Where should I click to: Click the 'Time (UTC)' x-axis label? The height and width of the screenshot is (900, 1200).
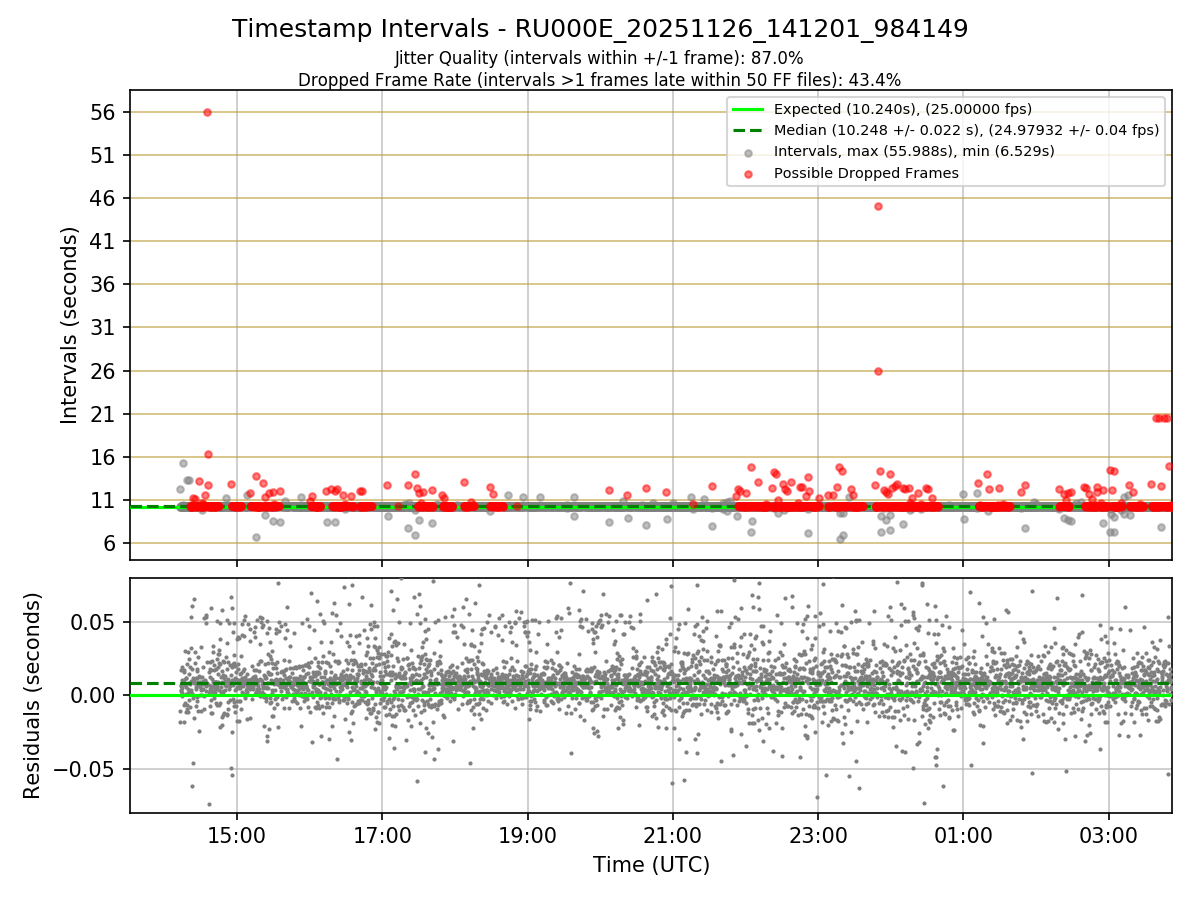(x=651, y=864)
